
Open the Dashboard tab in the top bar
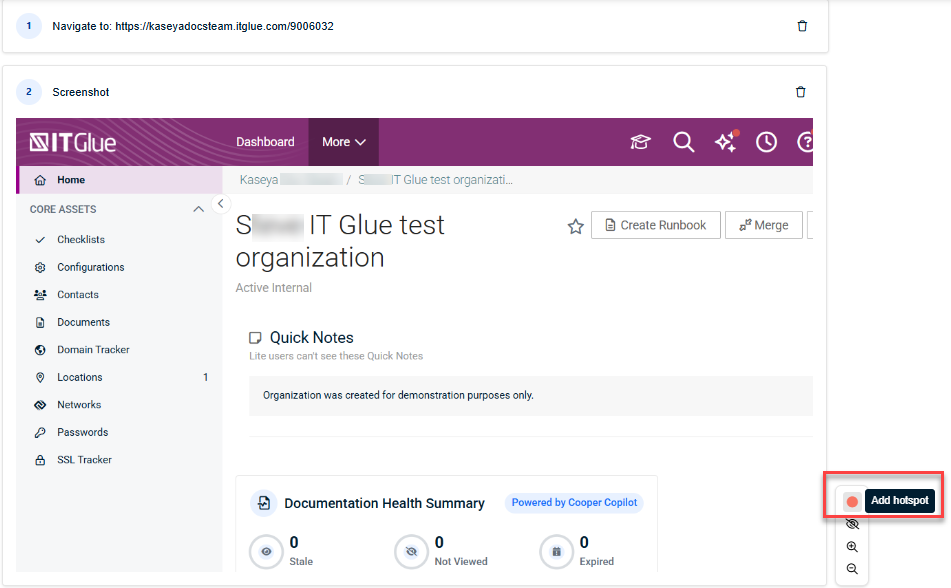pos(265,142)
